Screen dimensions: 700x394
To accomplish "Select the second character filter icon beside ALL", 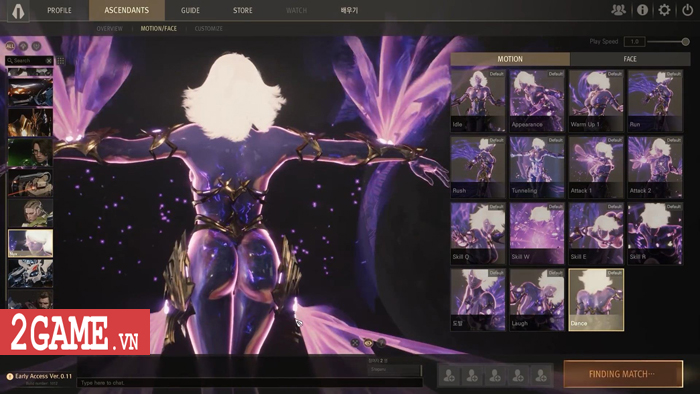I will [x=23, y=46].
